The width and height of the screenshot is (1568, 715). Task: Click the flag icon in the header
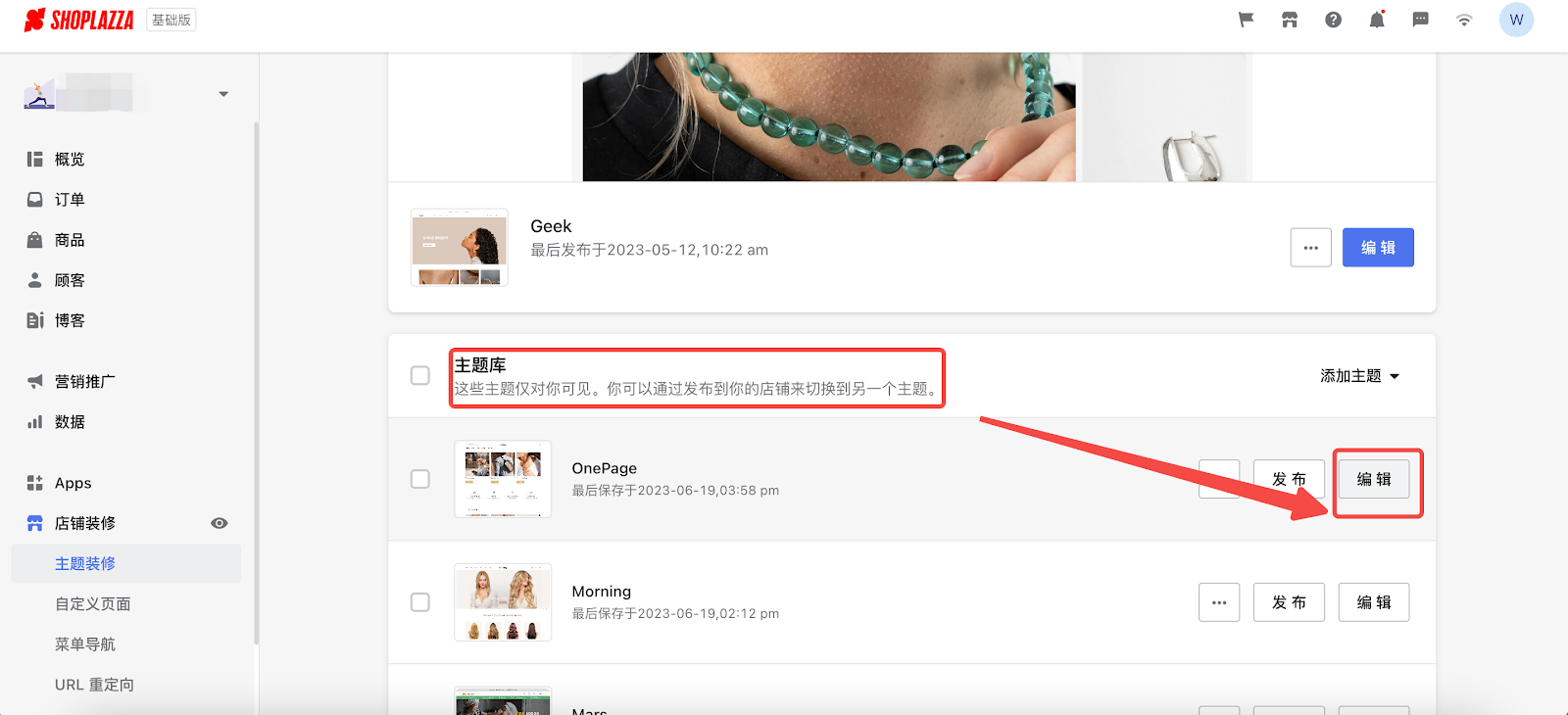click(x=1247, y=20)
